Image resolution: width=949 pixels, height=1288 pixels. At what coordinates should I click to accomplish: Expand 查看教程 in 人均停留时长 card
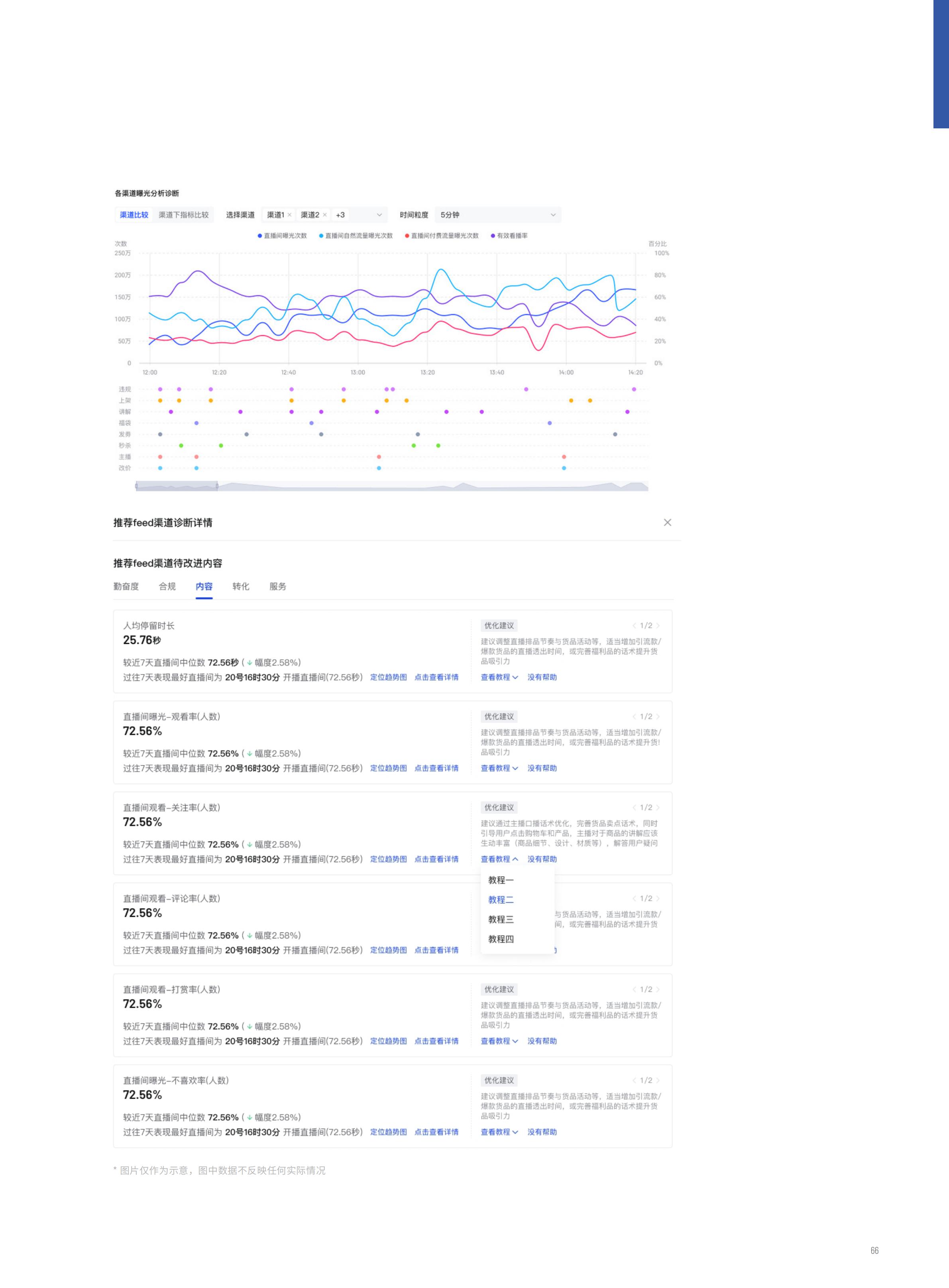coord(499,677)
